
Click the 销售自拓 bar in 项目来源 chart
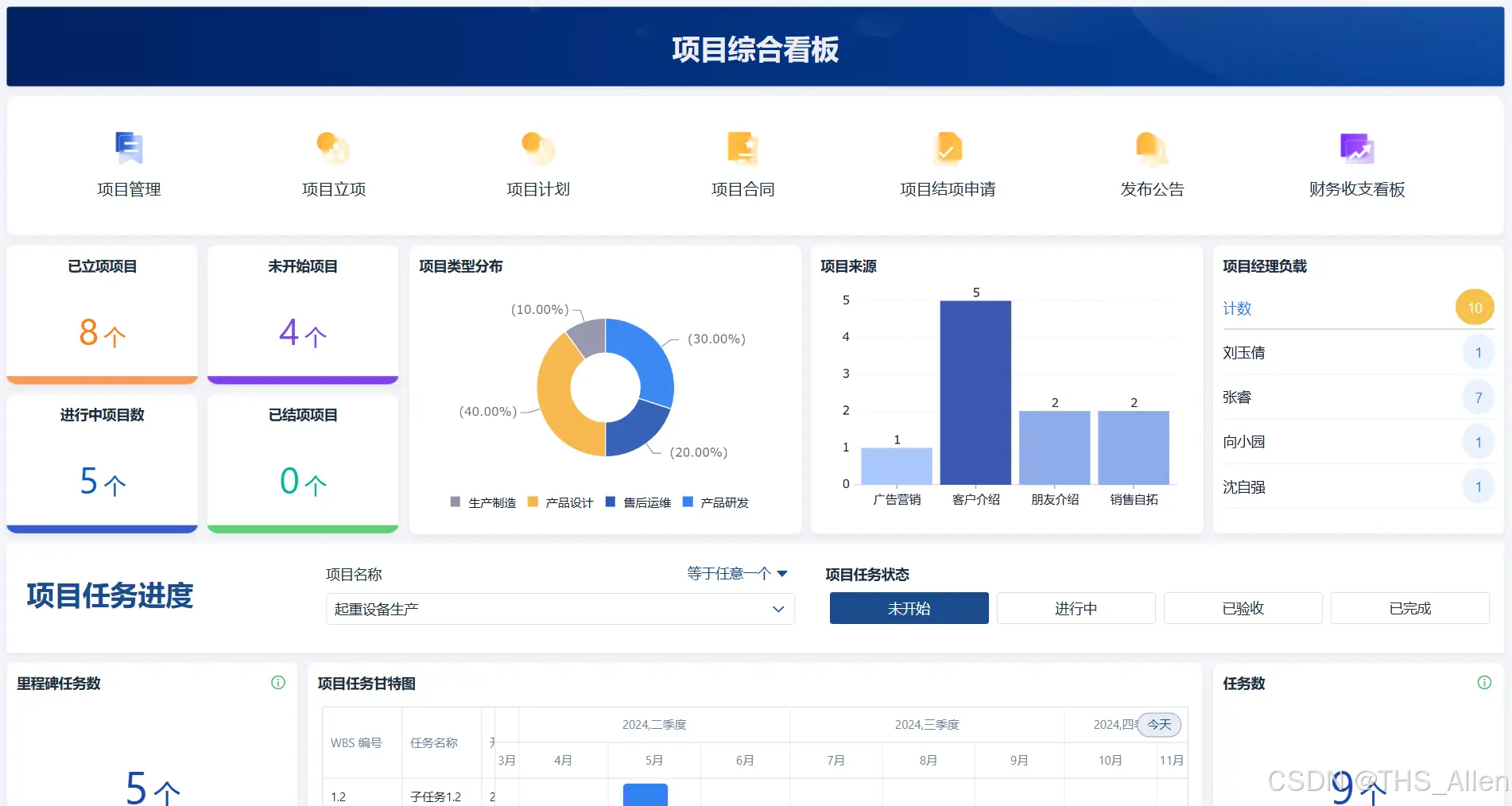1134,448
